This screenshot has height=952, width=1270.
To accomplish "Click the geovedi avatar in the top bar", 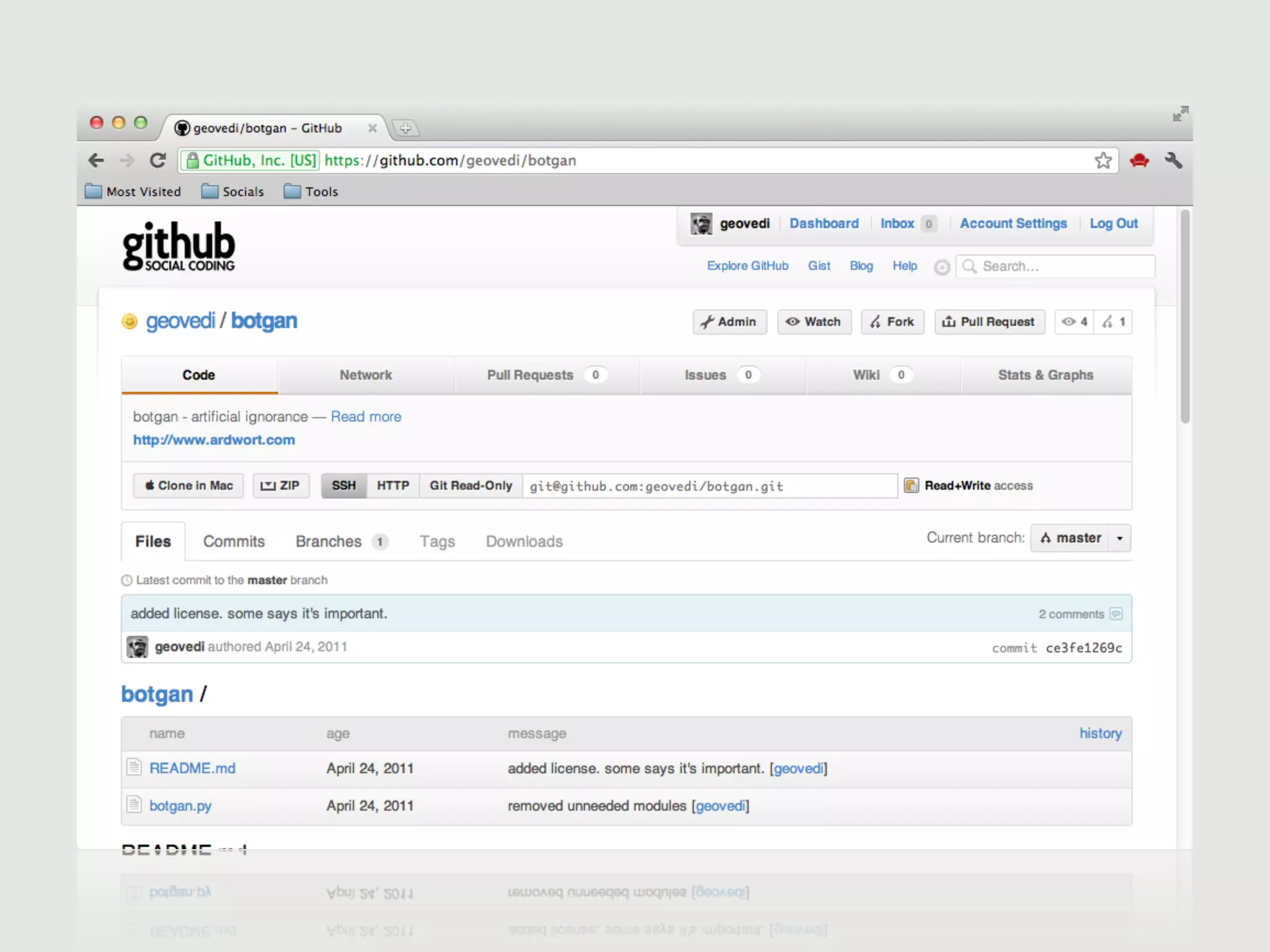I will point(701,224).
